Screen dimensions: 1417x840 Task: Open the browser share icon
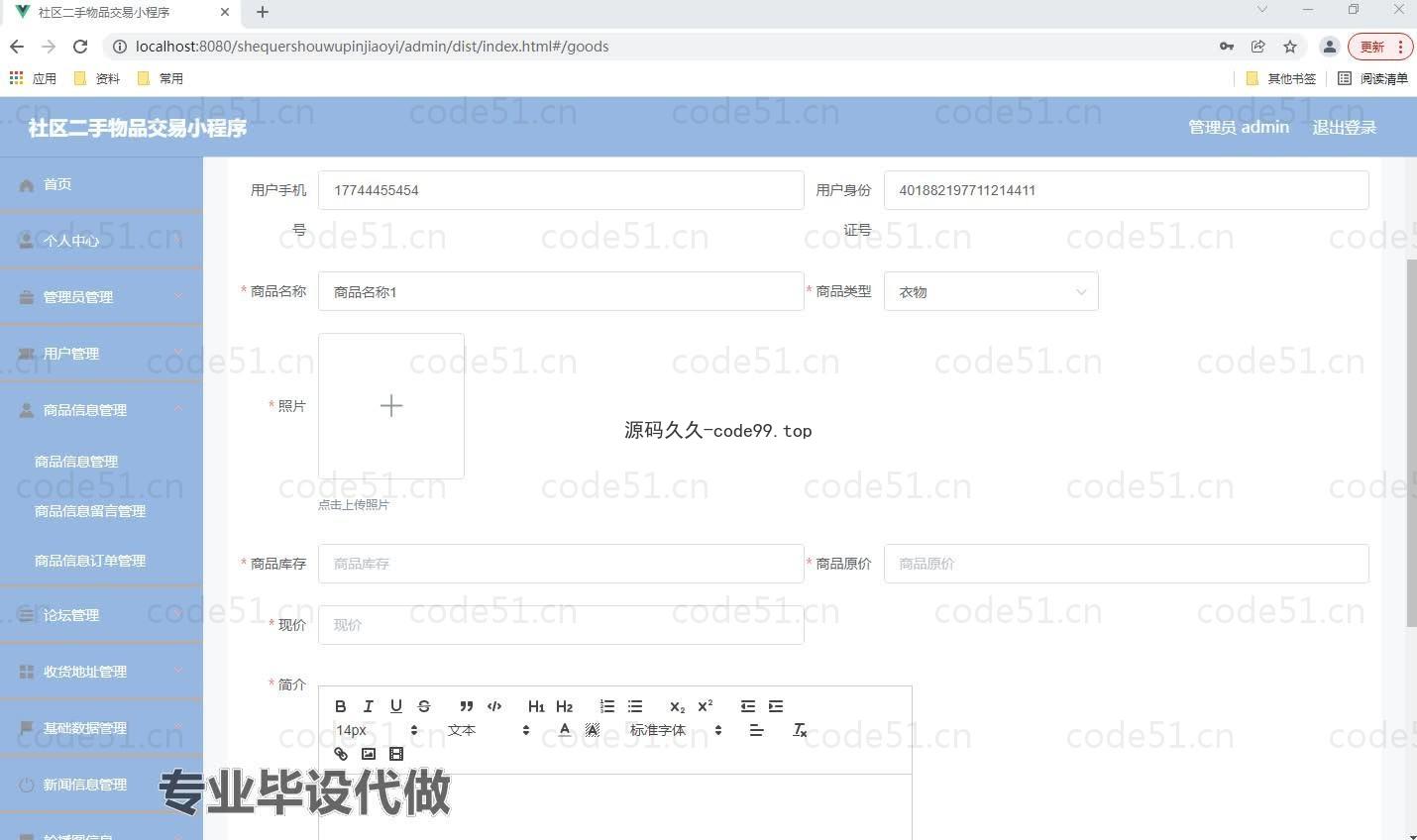(x=1257, y=47)
